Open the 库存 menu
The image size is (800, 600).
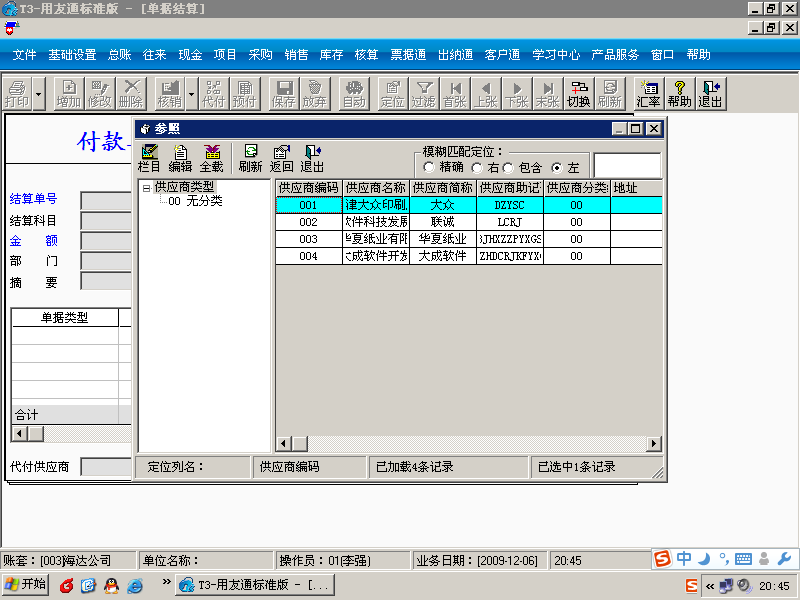[332, 55]
